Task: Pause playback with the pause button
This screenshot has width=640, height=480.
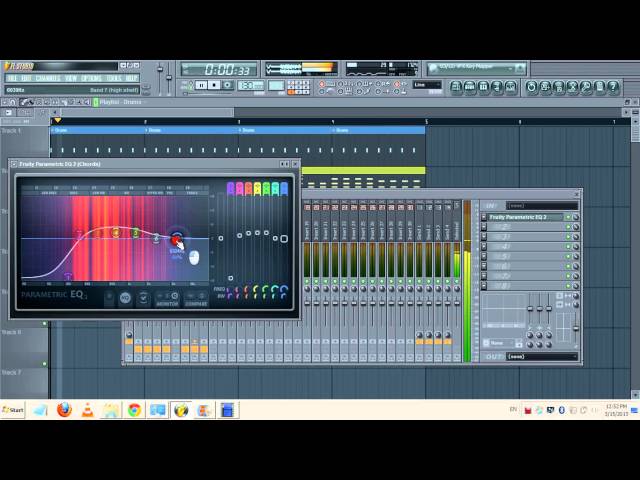Action: [201, 85]
